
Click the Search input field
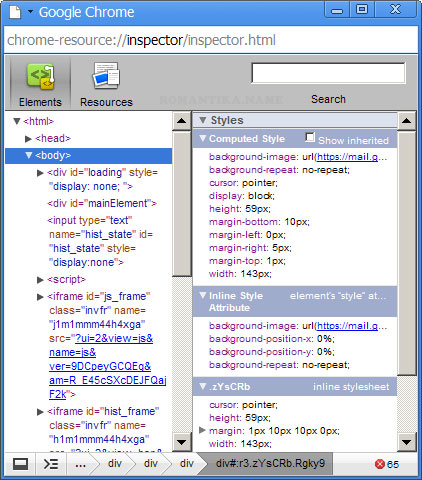point(328,73)
